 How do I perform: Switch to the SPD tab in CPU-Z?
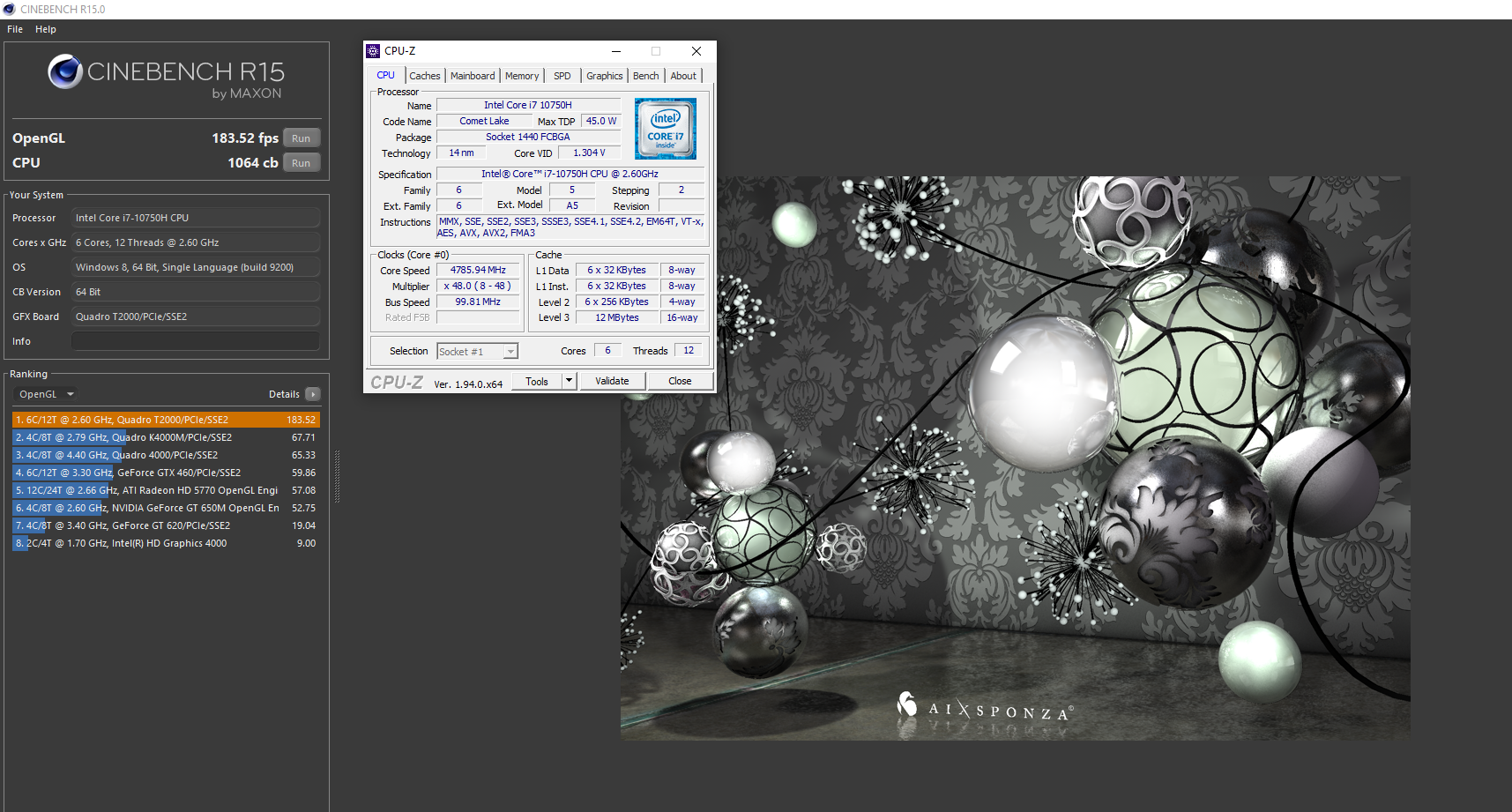(x=562, y=76)
